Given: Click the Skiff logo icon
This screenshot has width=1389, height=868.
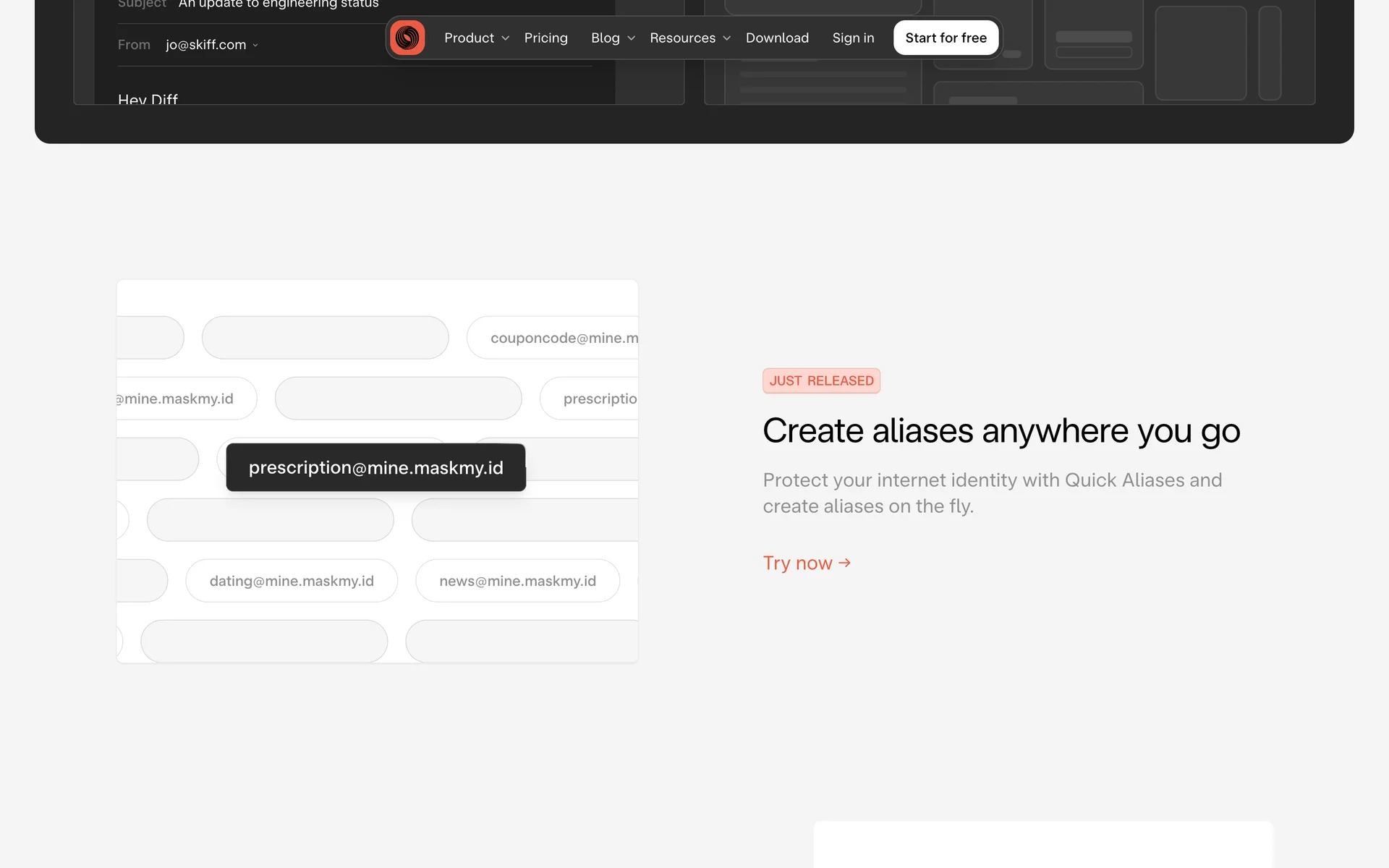Looking at the screenshot, I should [407, 38].
